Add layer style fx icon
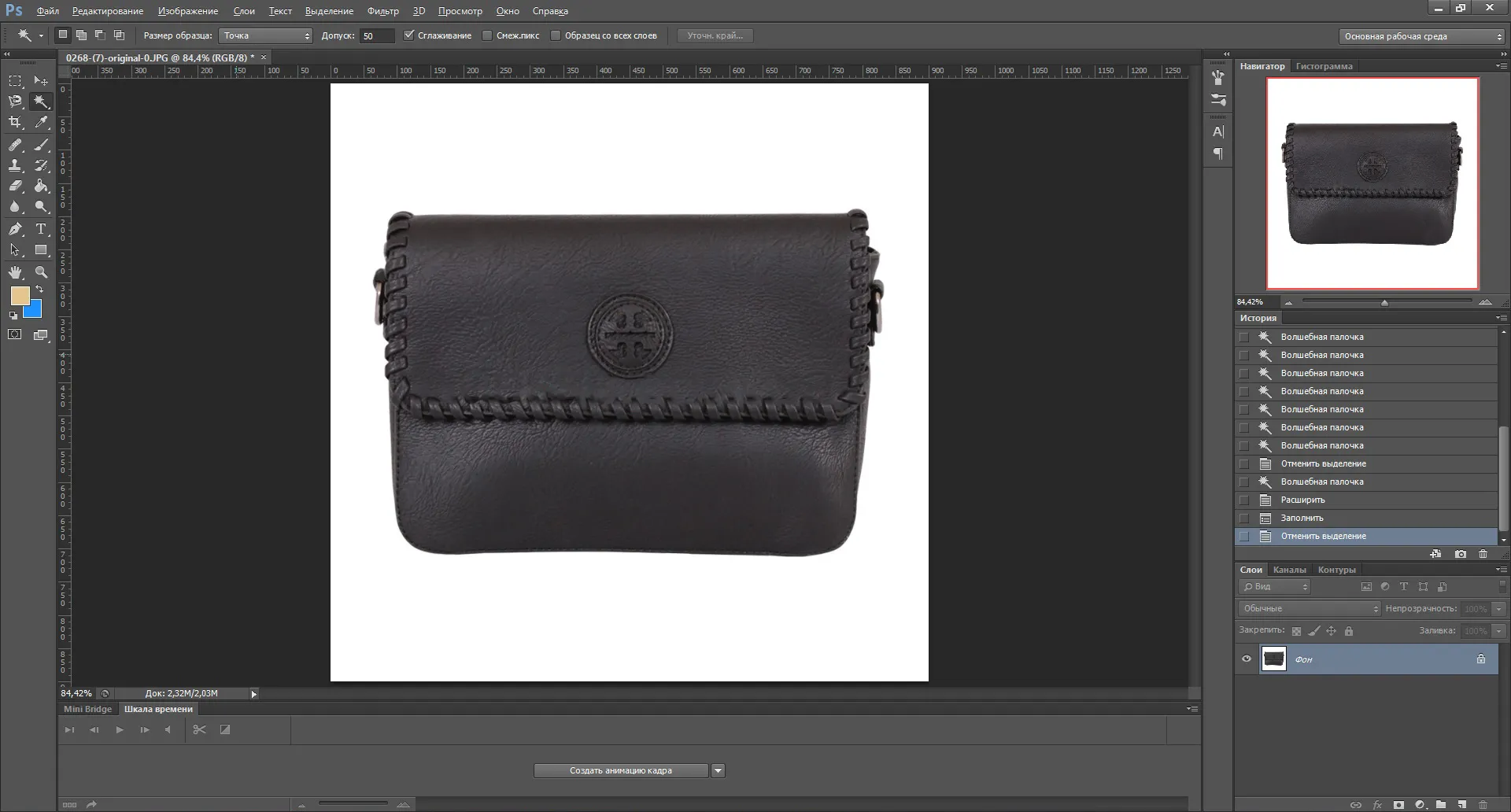The width and height of the screenshot is (1511, 812). [x=1377, y=805]
